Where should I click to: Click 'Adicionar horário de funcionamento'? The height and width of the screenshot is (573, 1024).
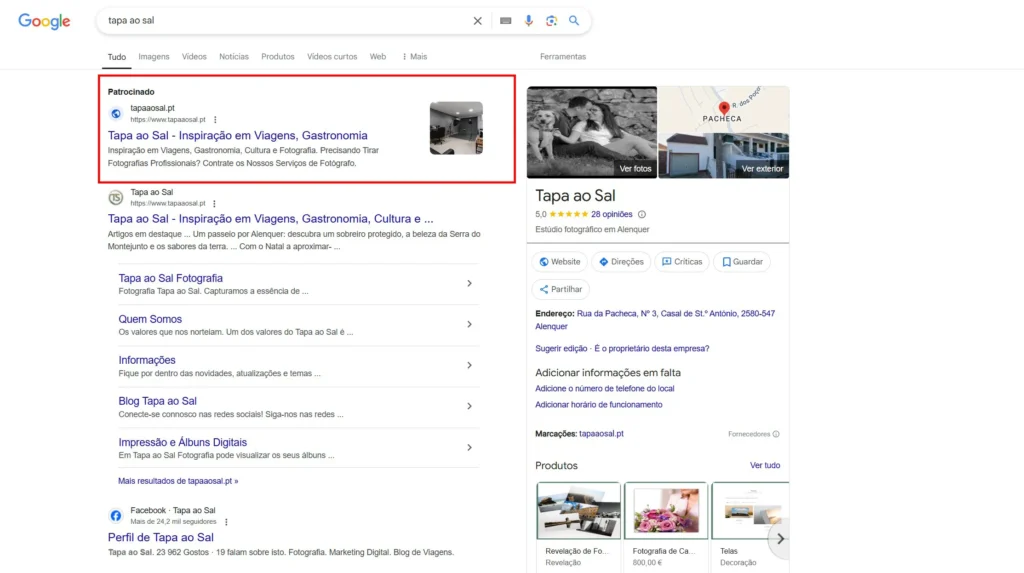pos(599,405)
